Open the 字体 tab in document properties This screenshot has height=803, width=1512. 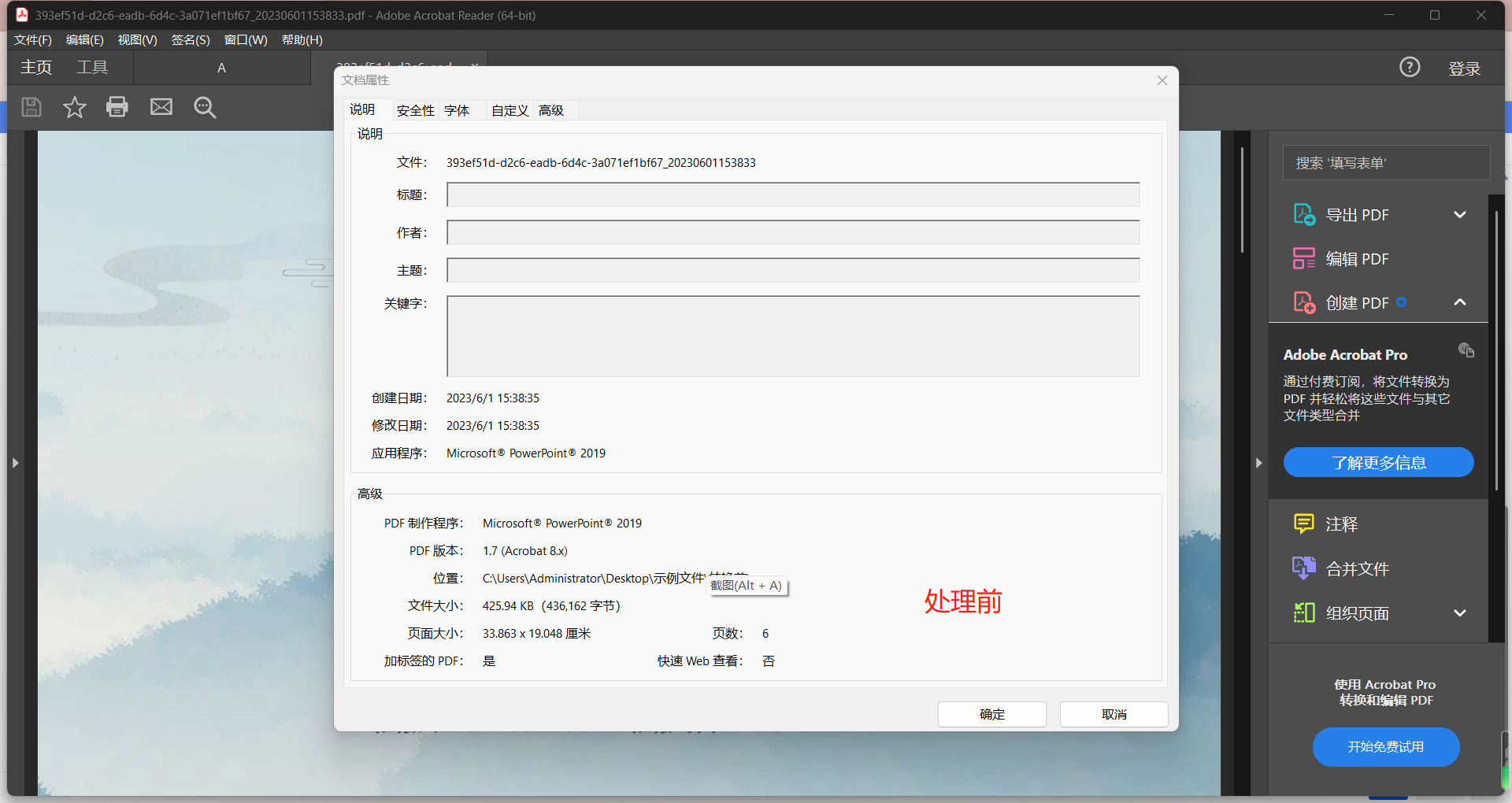click(458, 110)
